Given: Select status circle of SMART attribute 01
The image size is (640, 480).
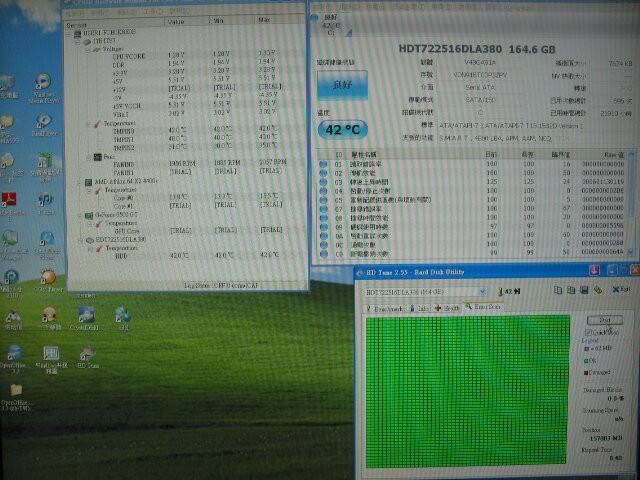Looking at the screenshot, I should [324, 164].
